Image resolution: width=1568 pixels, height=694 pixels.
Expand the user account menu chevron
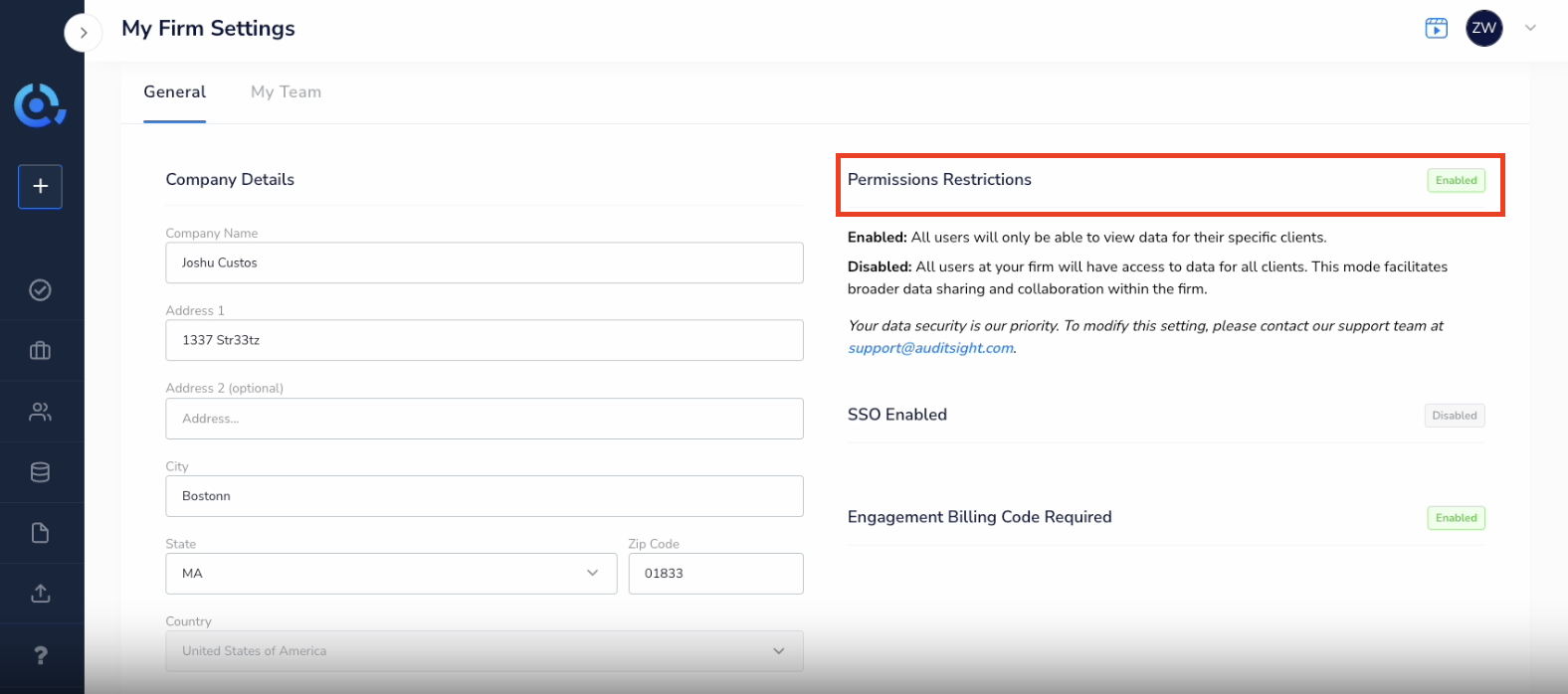(x=1530, y=28)
